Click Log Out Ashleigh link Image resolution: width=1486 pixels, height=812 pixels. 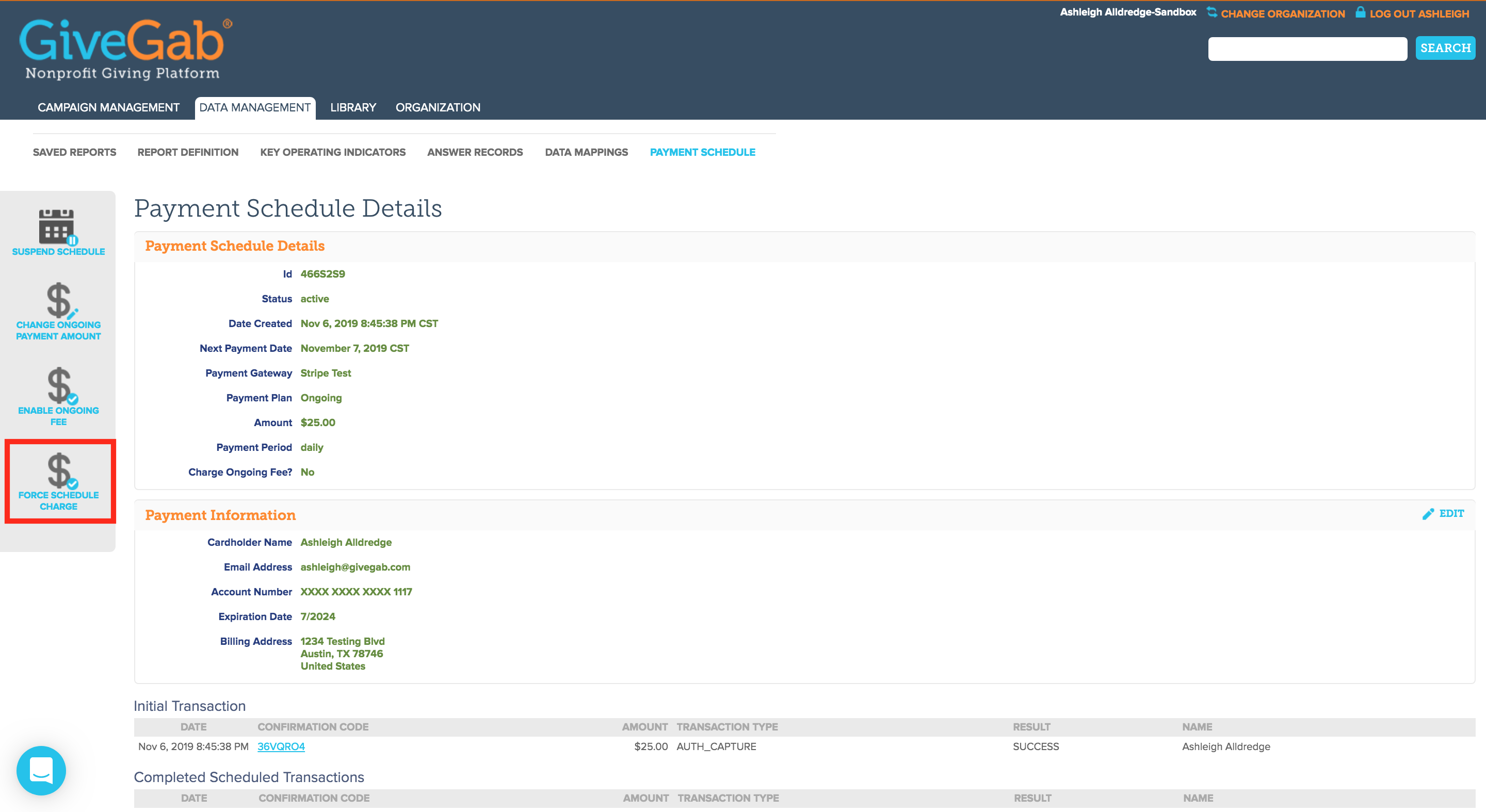coord(1419,14)
